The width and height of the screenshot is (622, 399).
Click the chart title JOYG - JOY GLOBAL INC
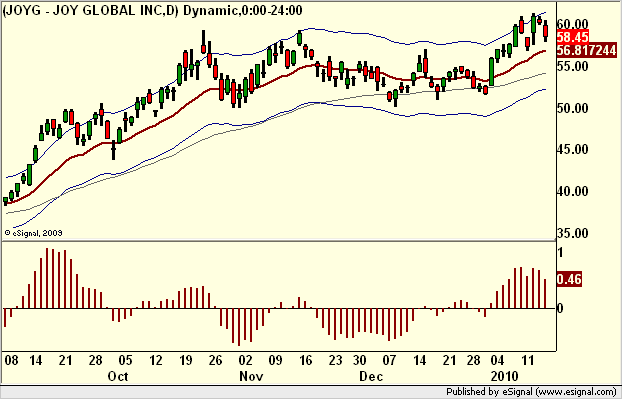coord(83,11)
